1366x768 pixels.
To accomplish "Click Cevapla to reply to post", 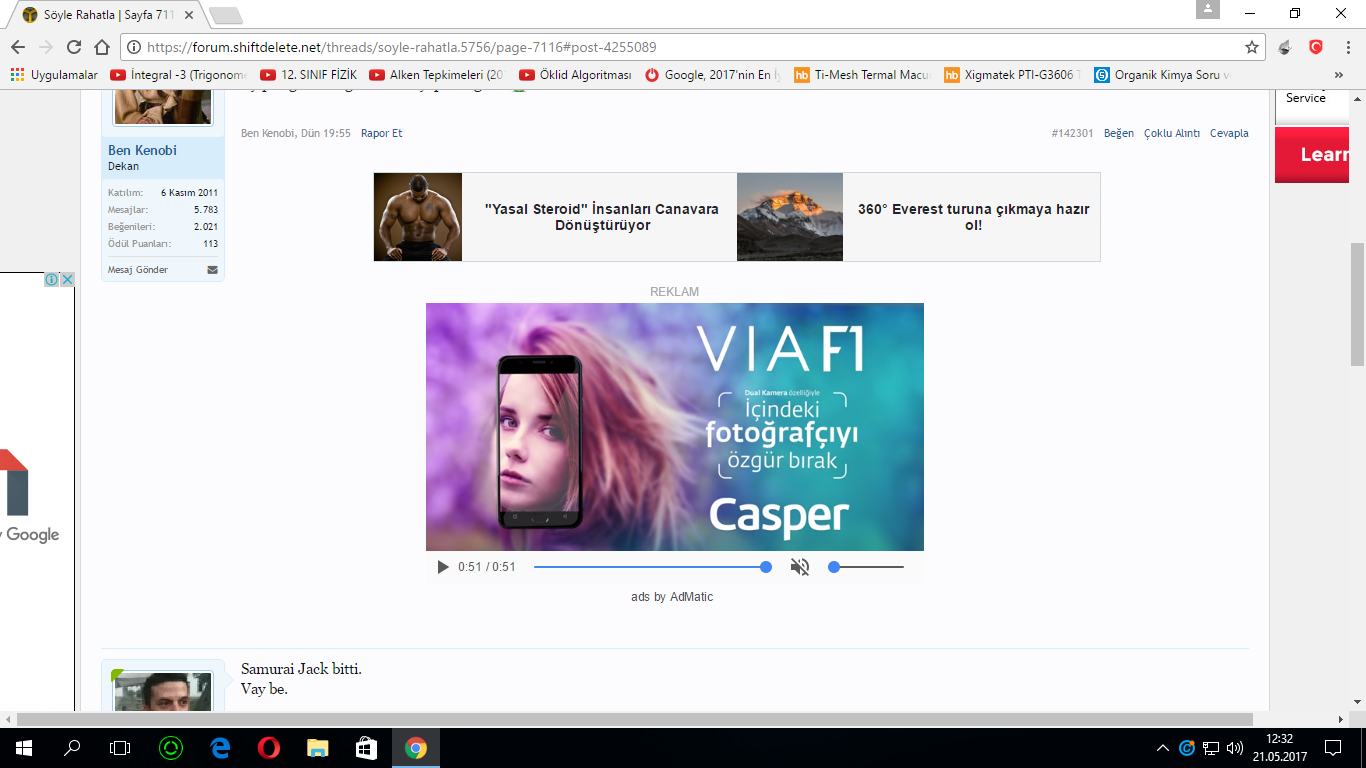I will pyautogui.click(x=1229, y=133).
